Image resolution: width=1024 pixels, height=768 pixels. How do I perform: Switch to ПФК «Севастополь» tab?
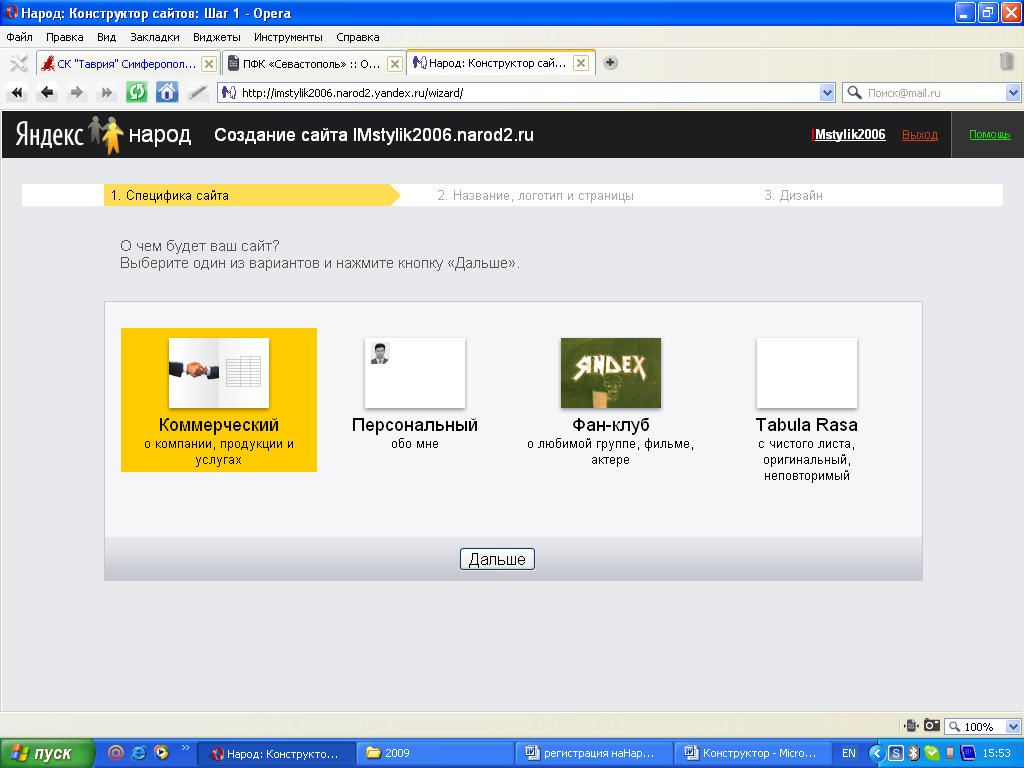(x=313, y=63)
